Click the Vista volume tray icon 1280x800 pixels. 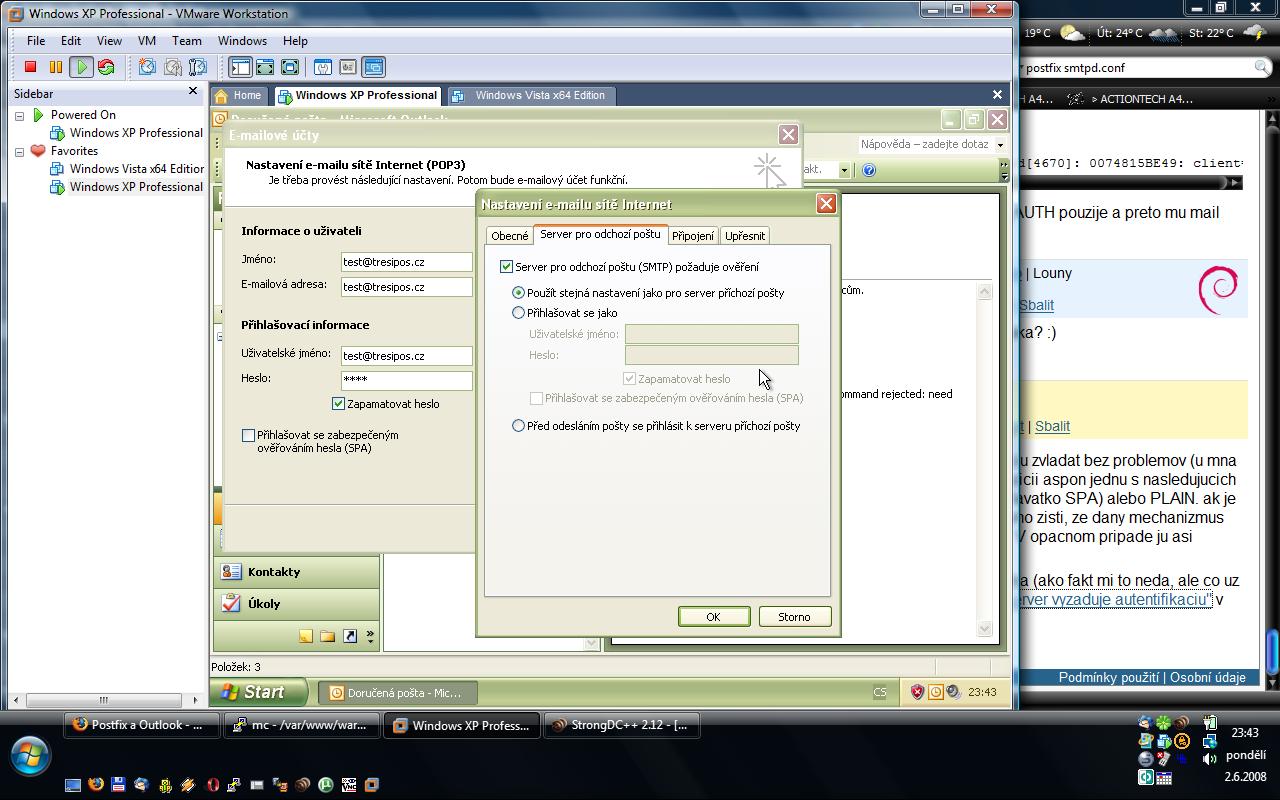pos(1212,759)
